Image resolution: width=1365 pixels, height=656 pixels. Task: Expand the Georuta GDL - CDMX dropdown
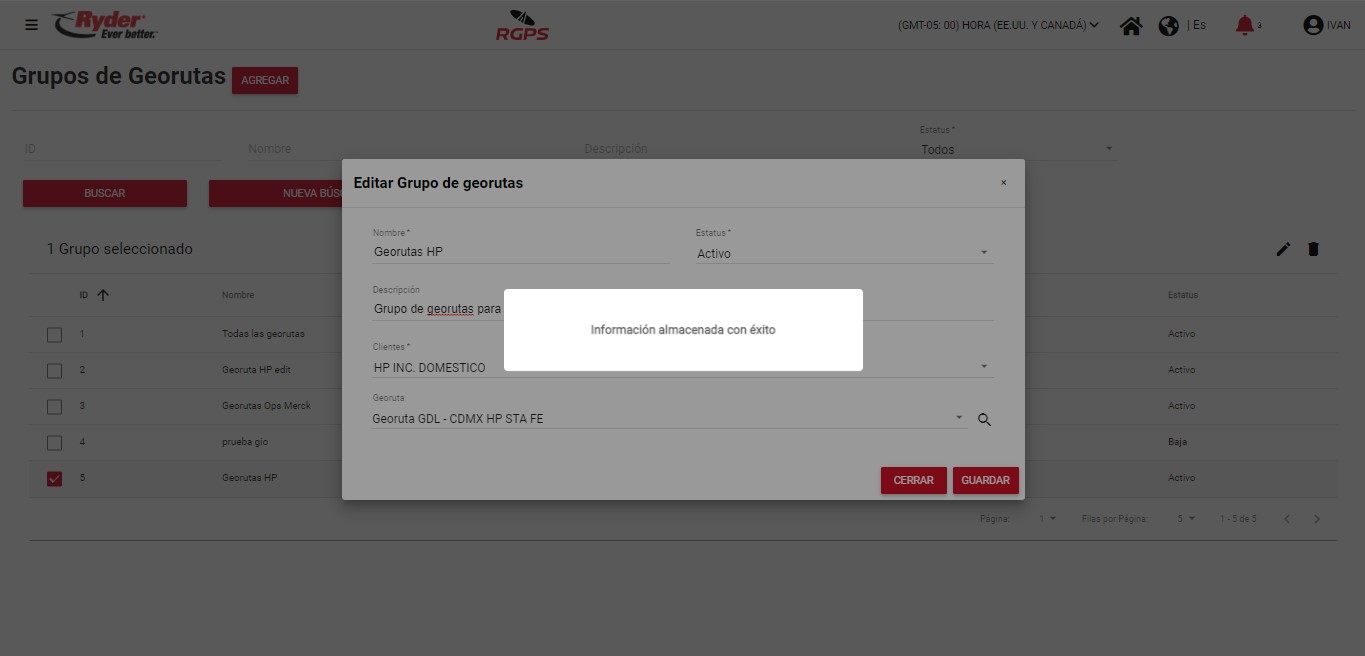958,418
